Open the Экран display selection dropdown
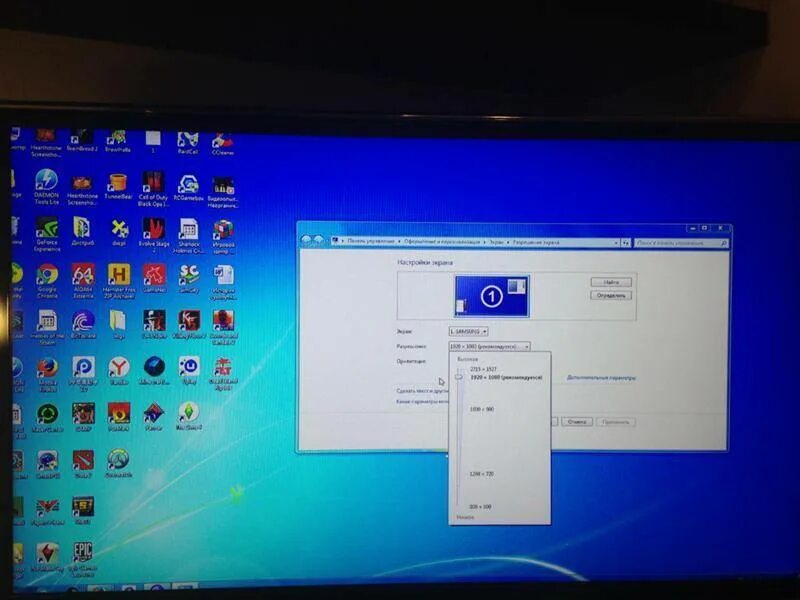The width and height of the screenshot is (800, 600). click(x=468, y=332)
